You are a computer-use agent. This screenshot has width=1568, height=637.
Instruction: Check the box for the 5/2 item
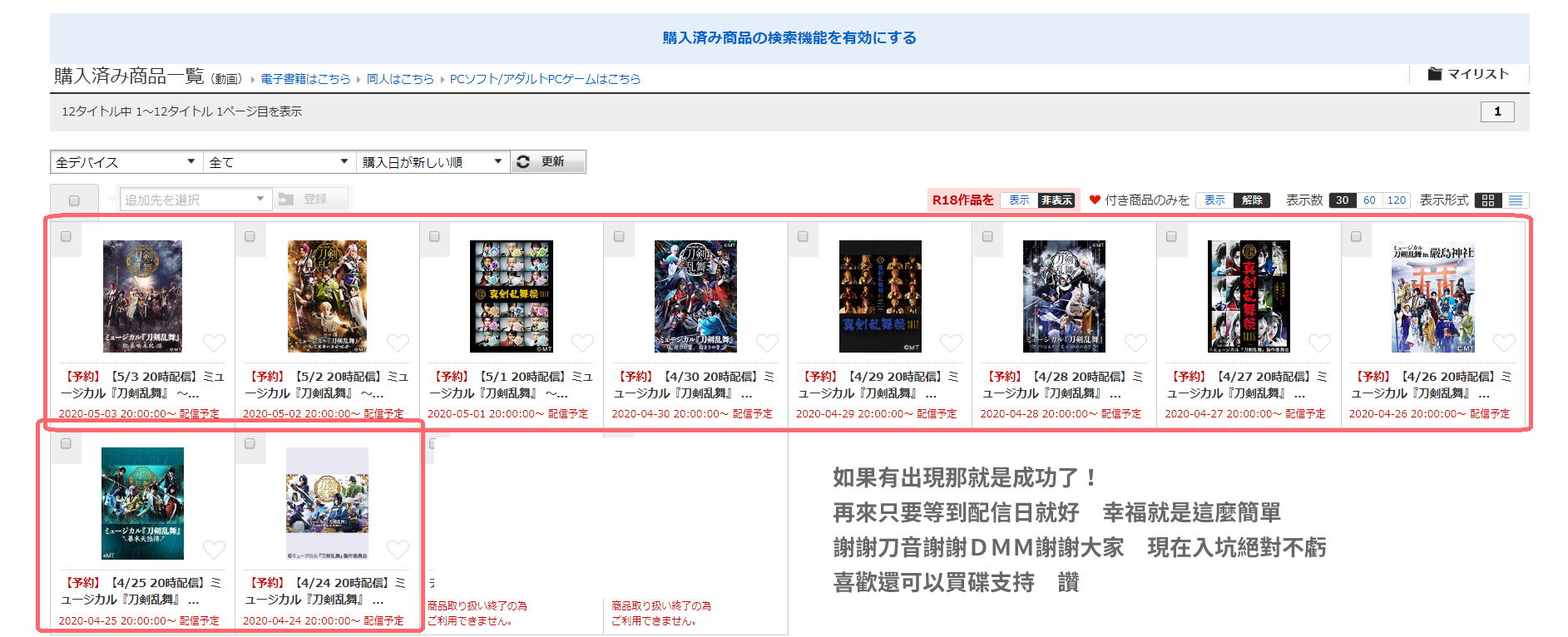[x=250, y=237]
